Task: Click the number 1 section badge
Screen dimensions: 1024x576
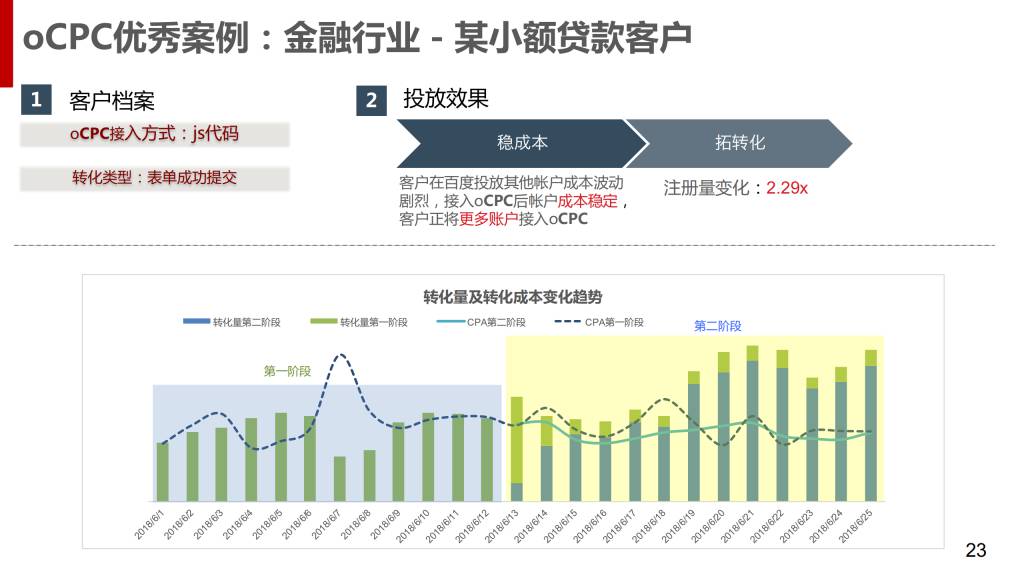Action: (35, 100)
